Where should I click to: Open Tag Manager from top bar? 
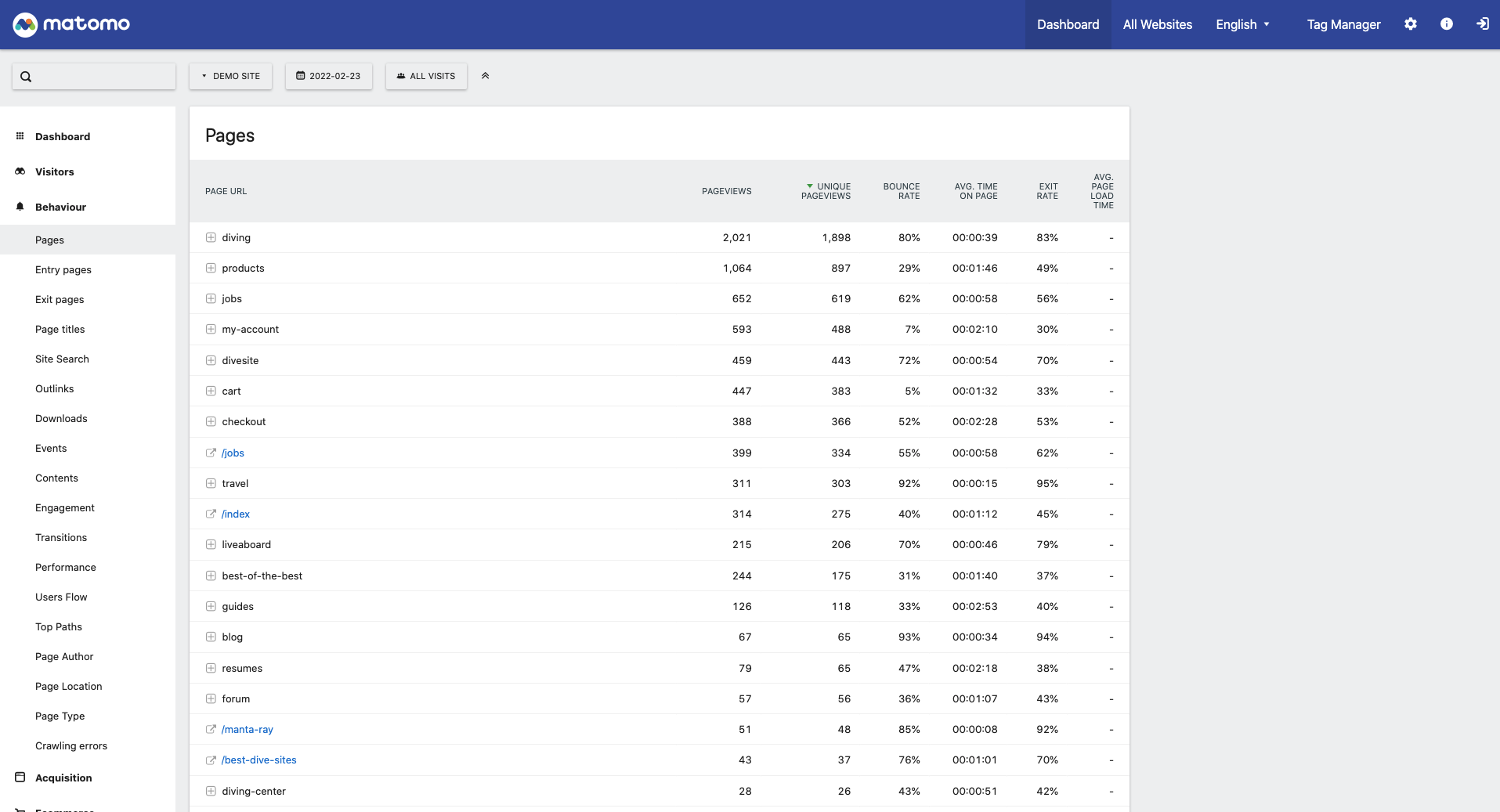click(x=1343, y=24)
